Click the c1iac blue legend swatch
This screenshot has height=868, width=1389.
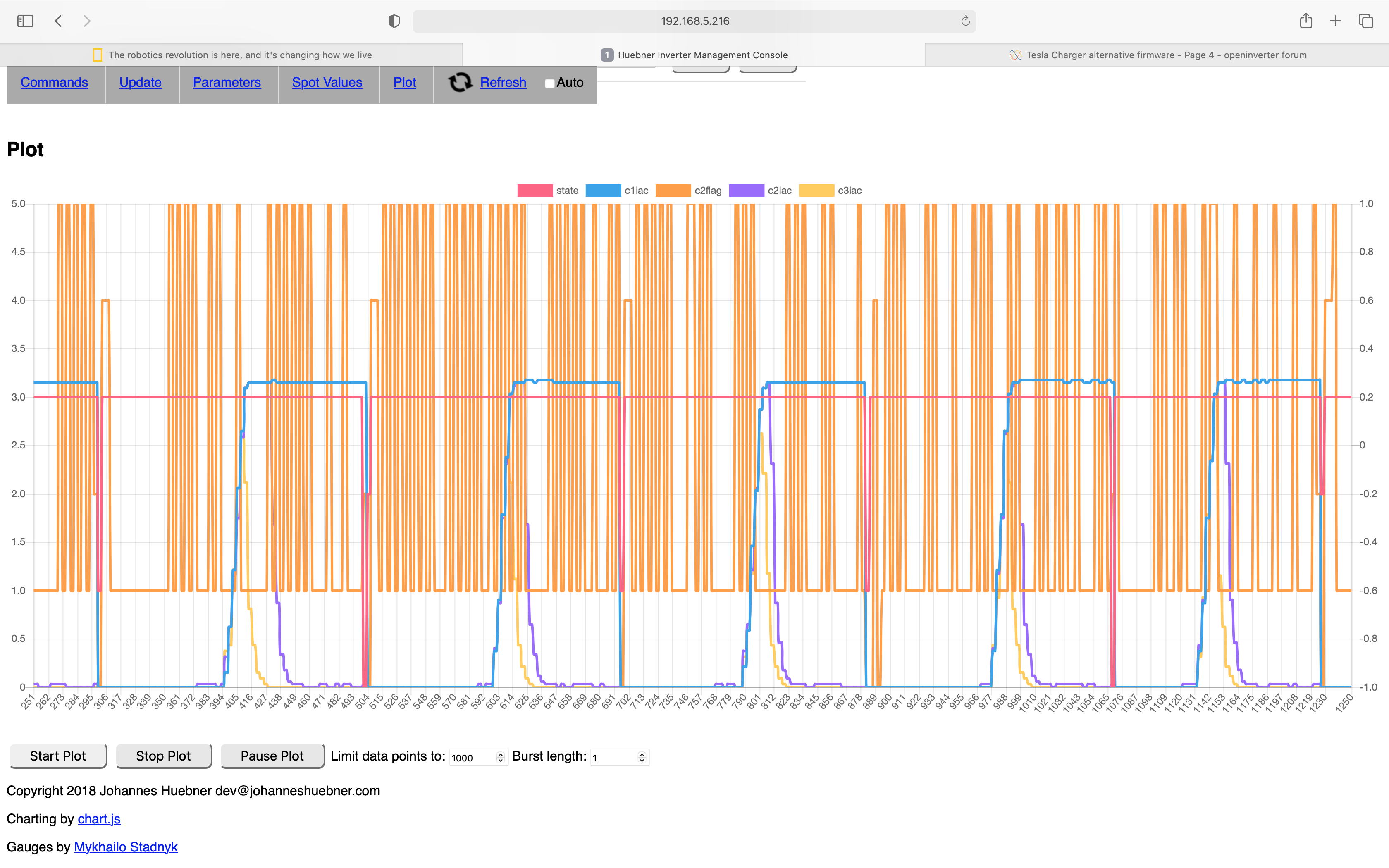[603, 191]
